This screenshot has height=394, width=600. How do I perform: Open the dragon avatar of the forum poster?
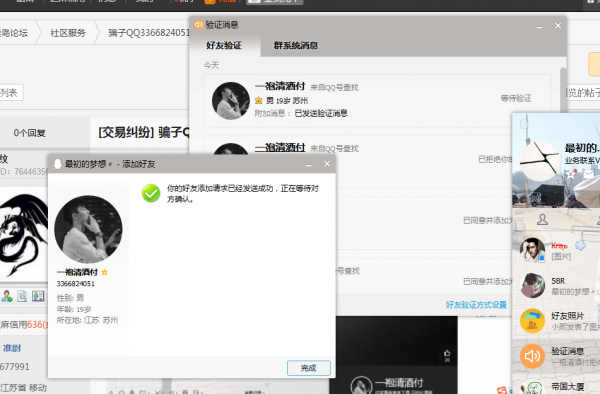click(24, 234)
